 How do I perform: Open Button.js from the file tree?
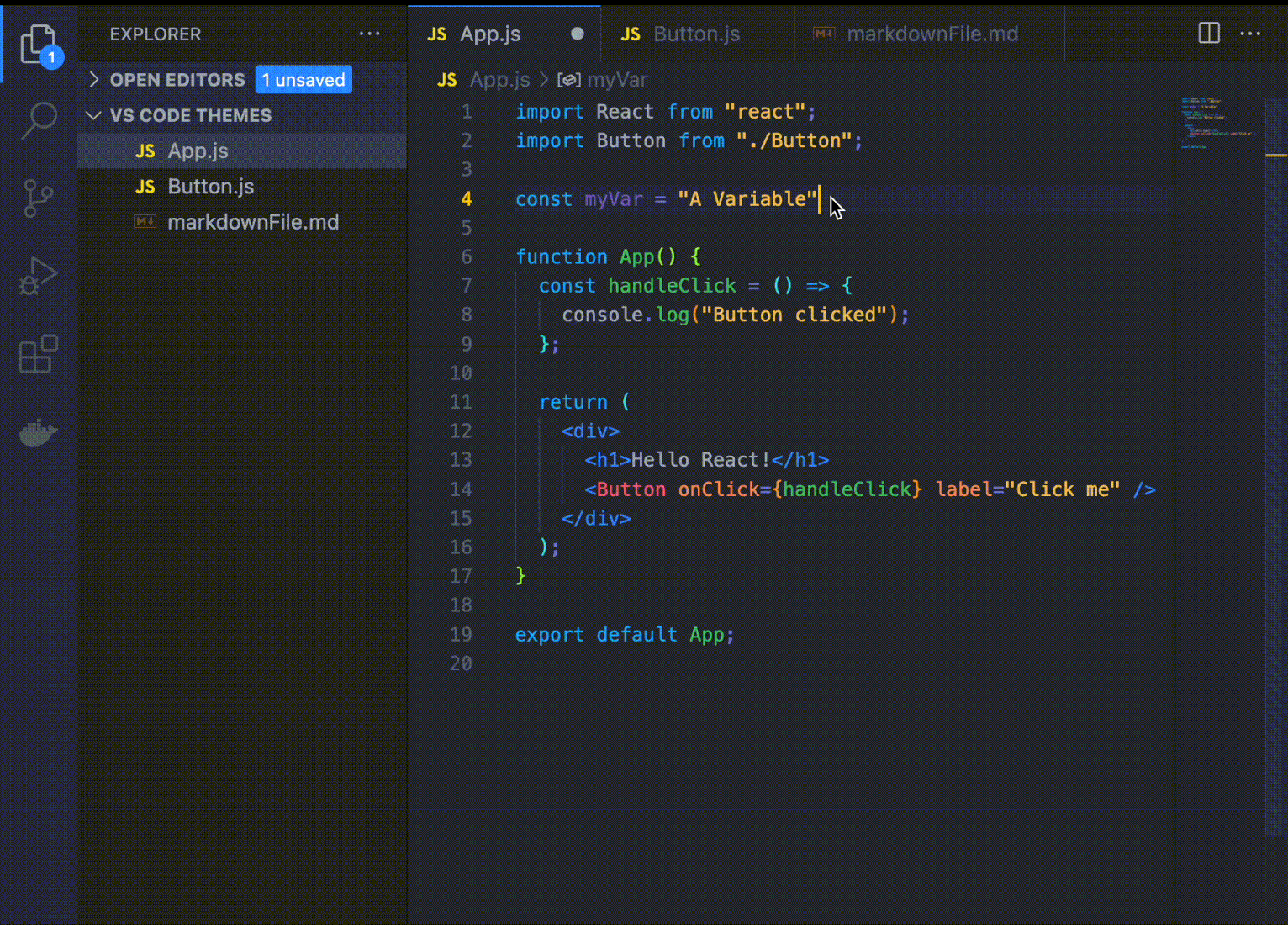[x=210, y=187]
